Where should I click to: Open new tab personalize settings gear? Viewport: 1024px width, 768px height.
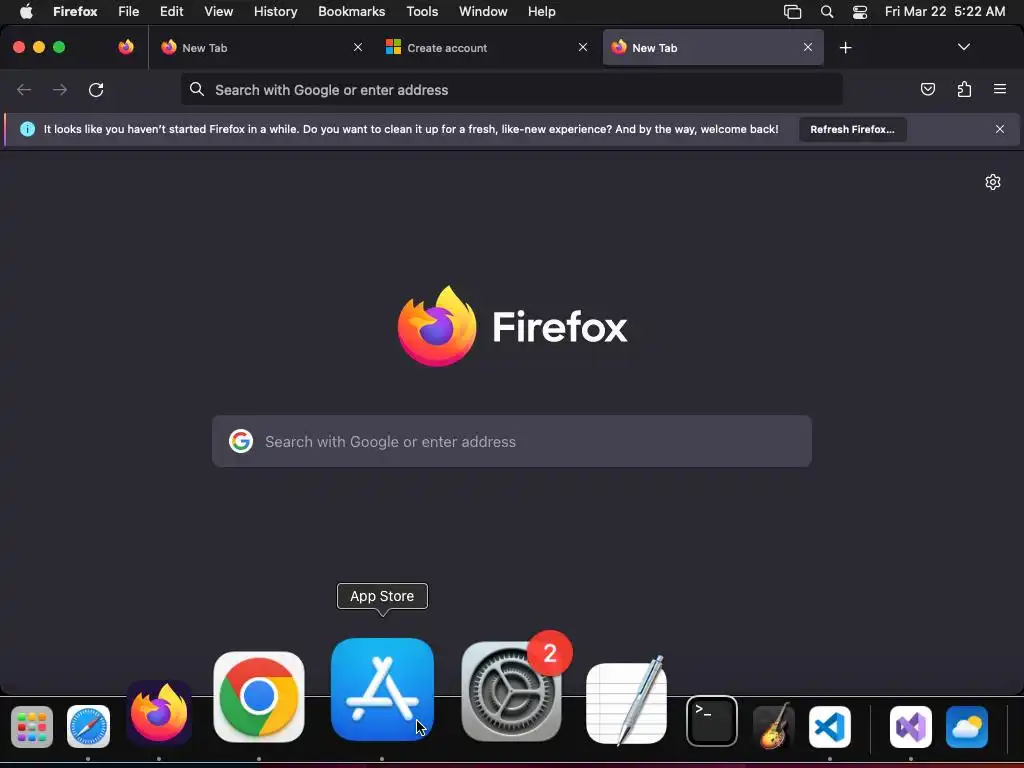tap(993, 182)
